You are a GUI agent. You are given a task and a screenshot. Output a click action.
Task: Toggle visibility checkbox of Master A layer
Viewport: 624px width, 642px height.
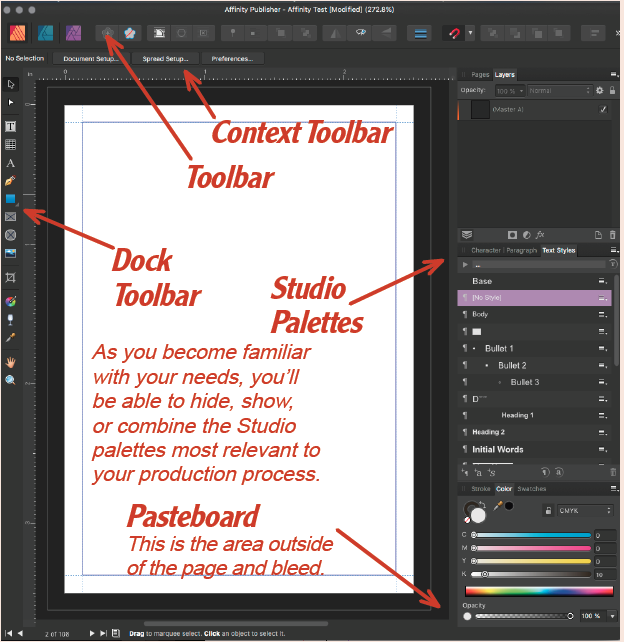tap(602, 109)
